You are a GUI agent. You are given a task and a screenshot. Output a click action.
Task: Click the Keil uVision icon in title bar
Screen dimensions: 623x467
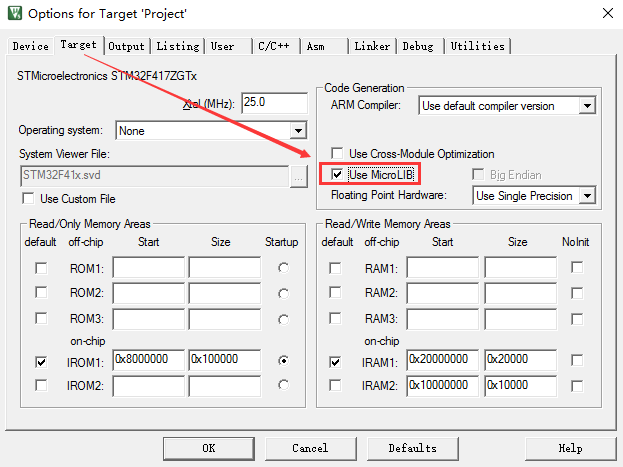pos(15,13)
